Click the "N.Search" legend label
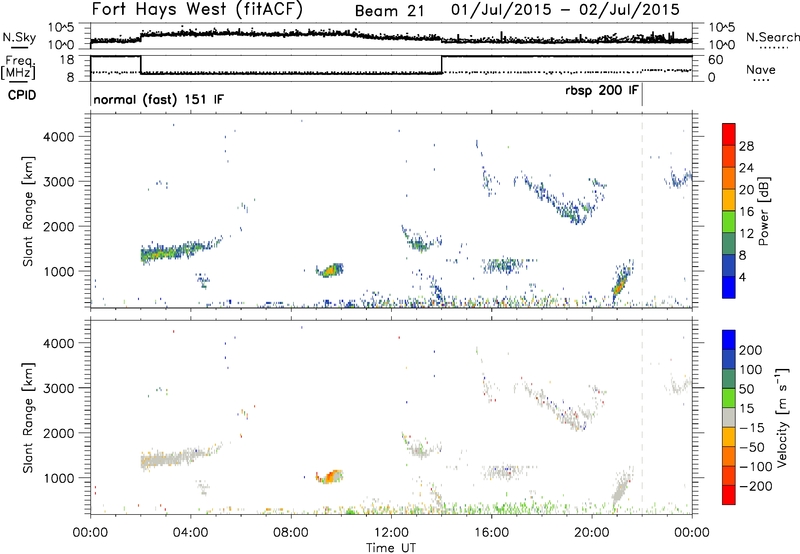800x554 pixels. coord(772,37)
